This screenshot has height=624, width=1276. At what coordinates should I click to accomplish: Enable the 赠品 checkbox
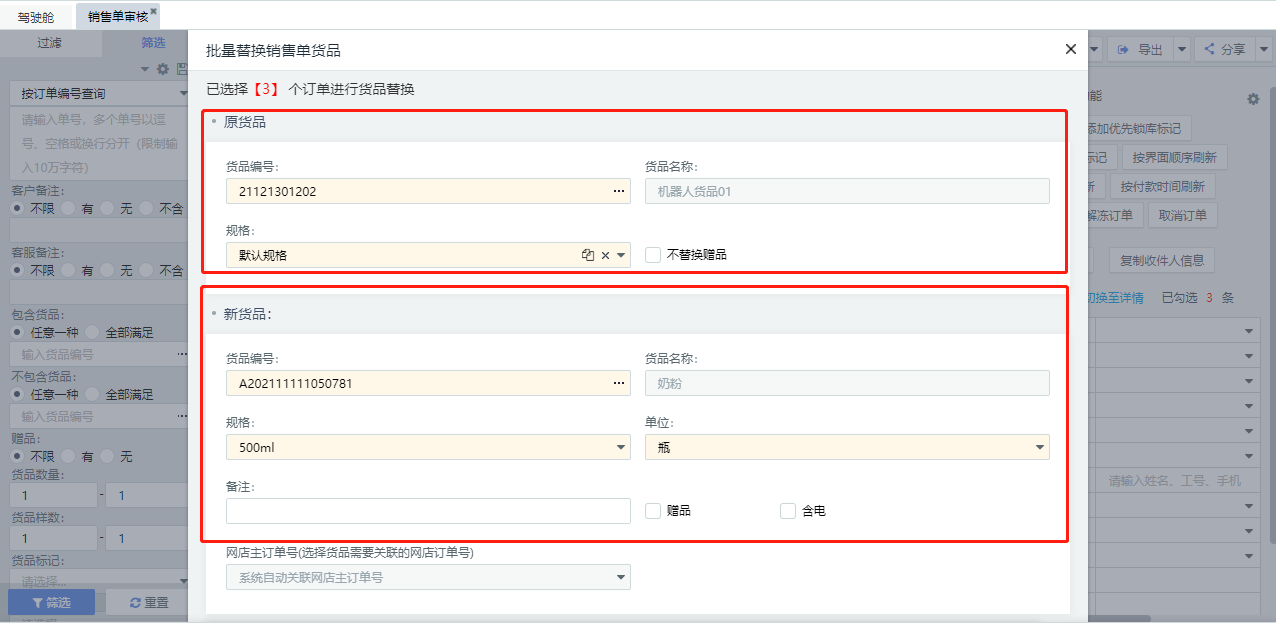click(x=653, y=511)
